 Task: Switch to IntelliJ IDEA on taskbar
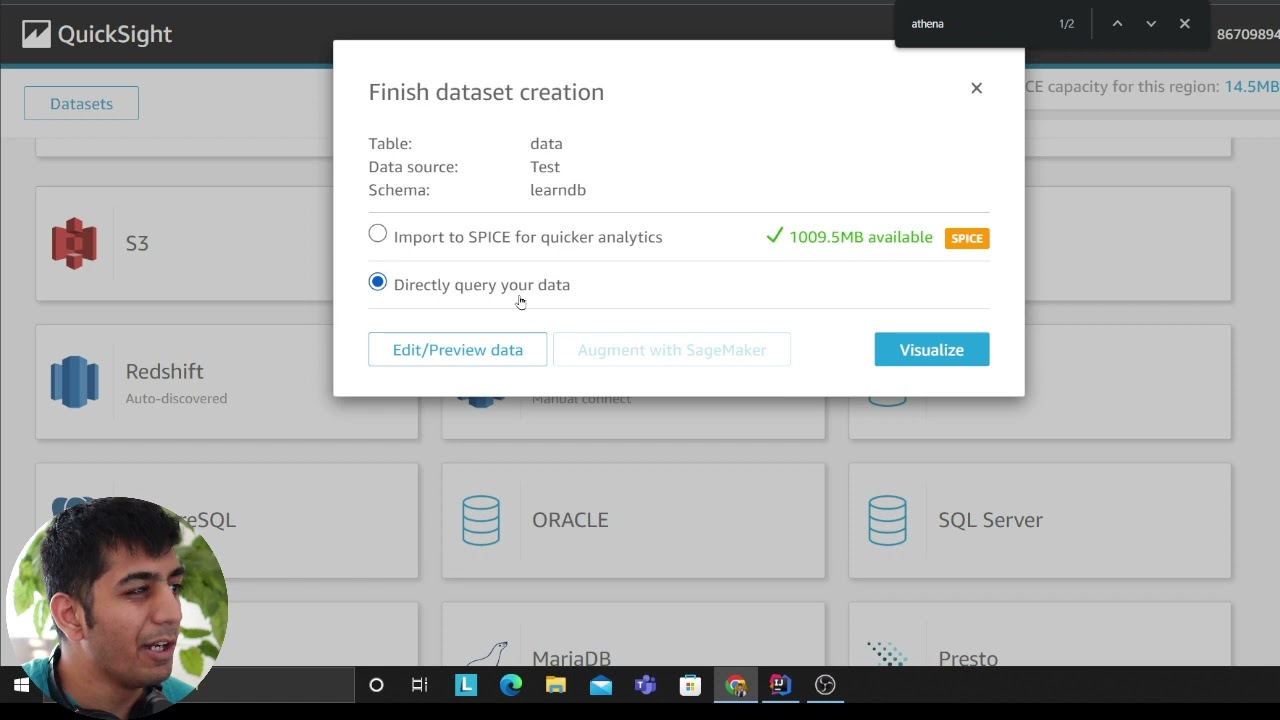(780, 685)
